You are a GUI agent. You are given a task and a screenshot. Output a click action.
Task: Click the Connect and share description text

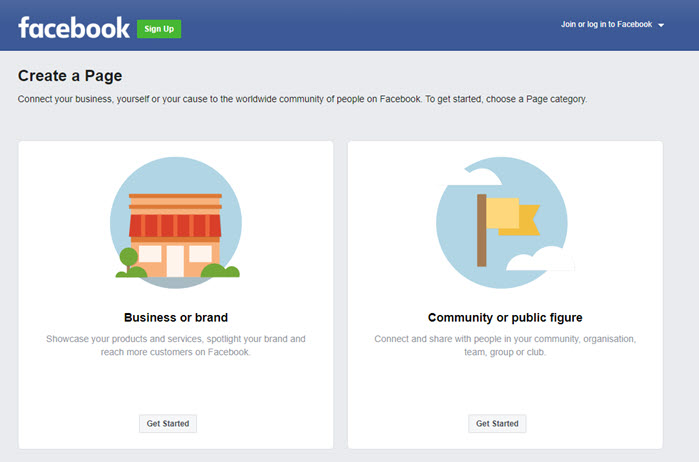click(505, 345)
